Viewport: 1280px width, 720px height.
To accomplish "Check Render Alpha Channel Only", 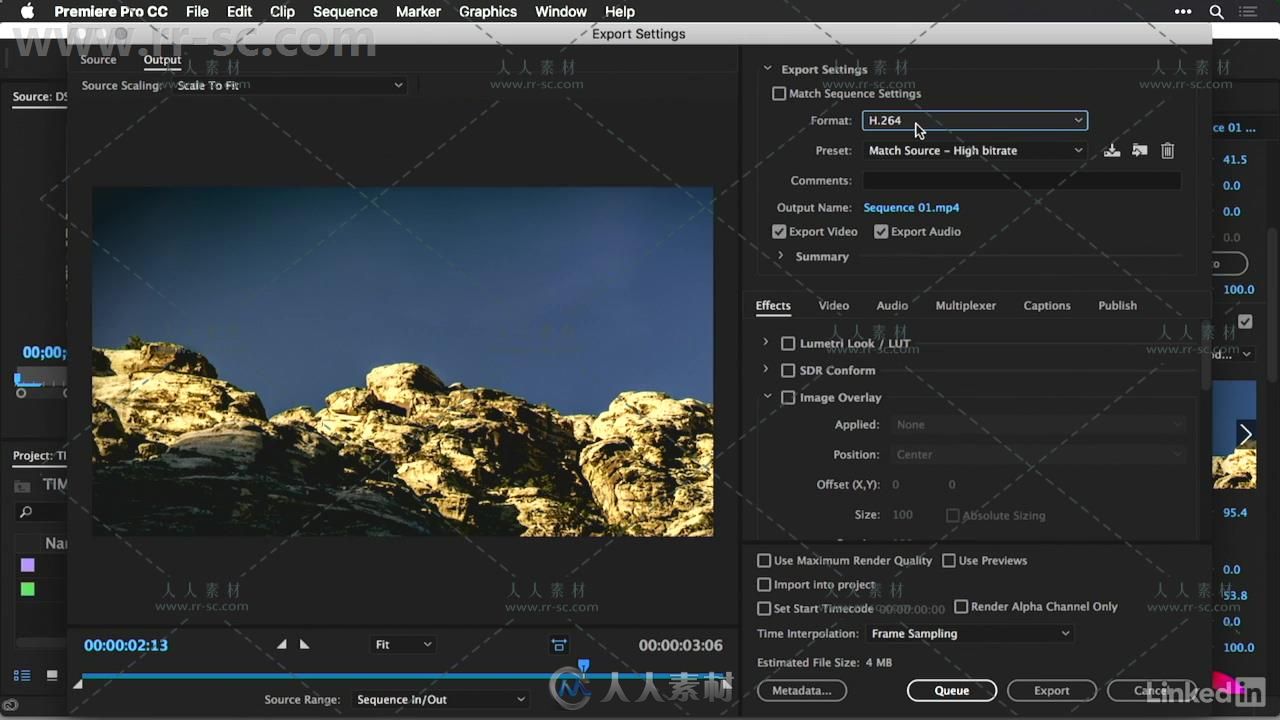I will point(961,606).
